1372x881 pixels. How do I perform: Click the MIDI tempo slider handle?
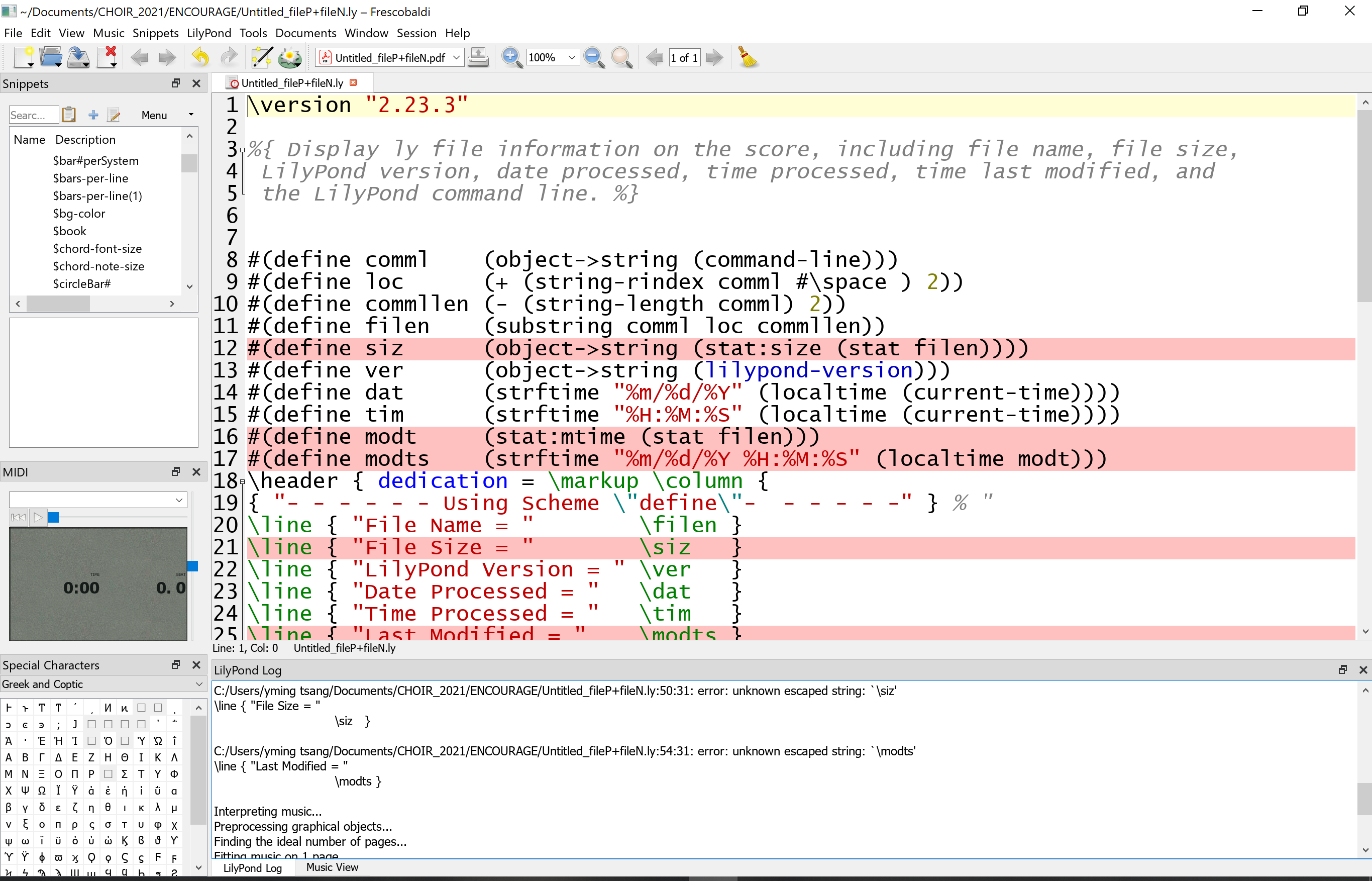tap(193, 566)
